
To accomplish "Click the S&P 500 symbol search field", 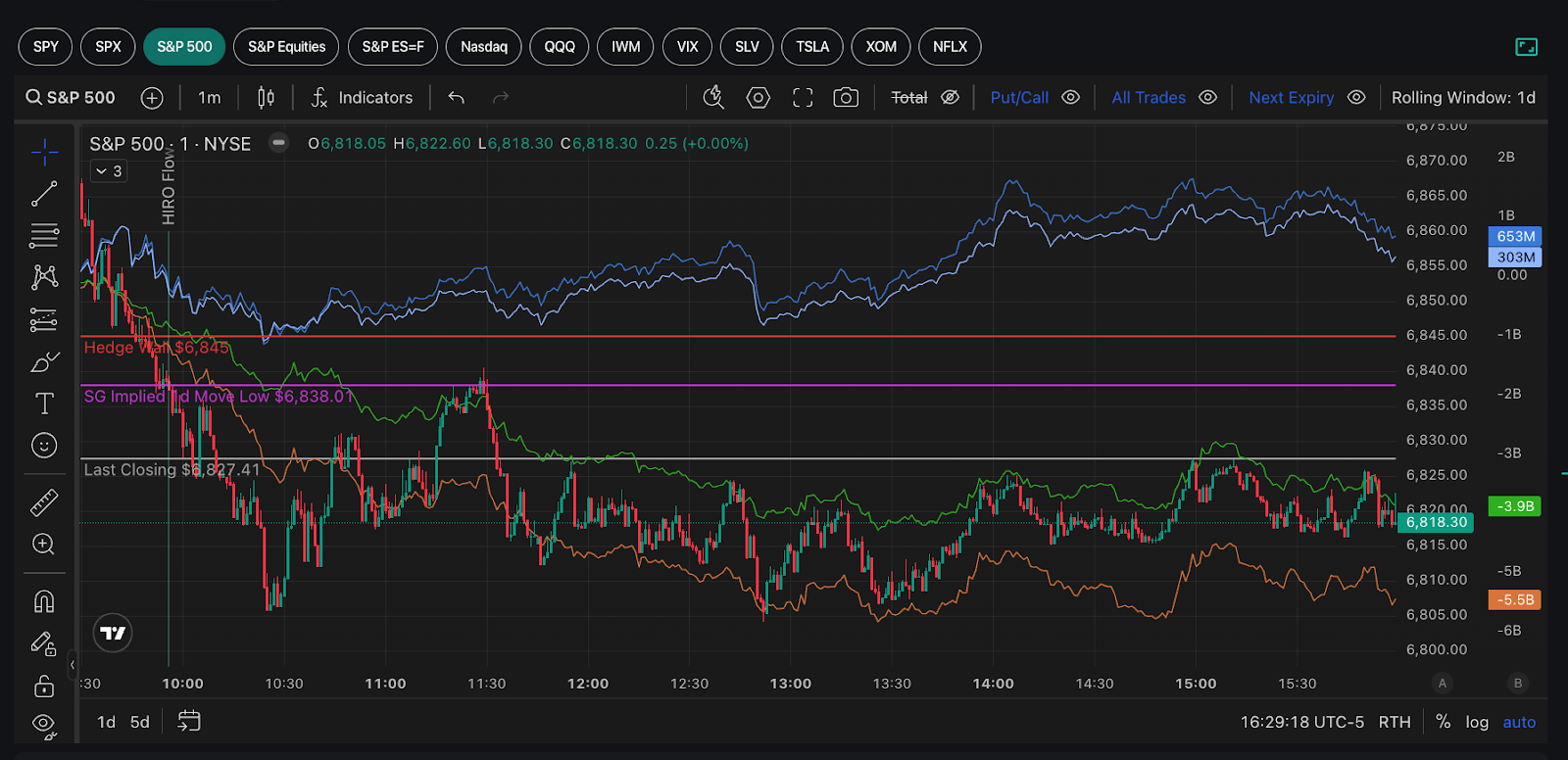I will pyautogui.click(x=71, y=98).
